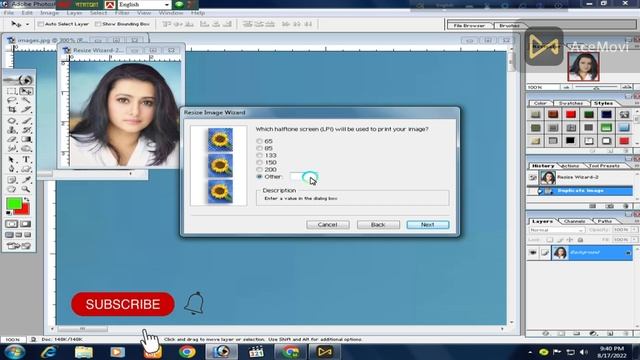
Task: Open the Brushes palette tab
Action: (x=509, y=25)
